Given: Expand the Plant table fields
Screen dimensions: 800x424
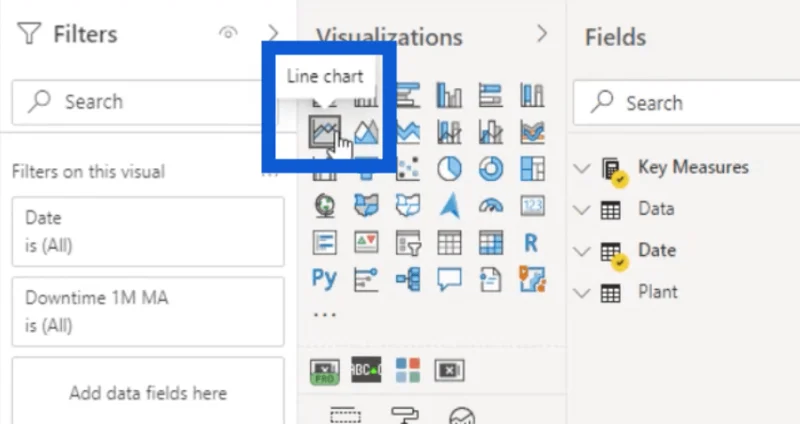Looking at the screenshot, I should coord(582,293).
